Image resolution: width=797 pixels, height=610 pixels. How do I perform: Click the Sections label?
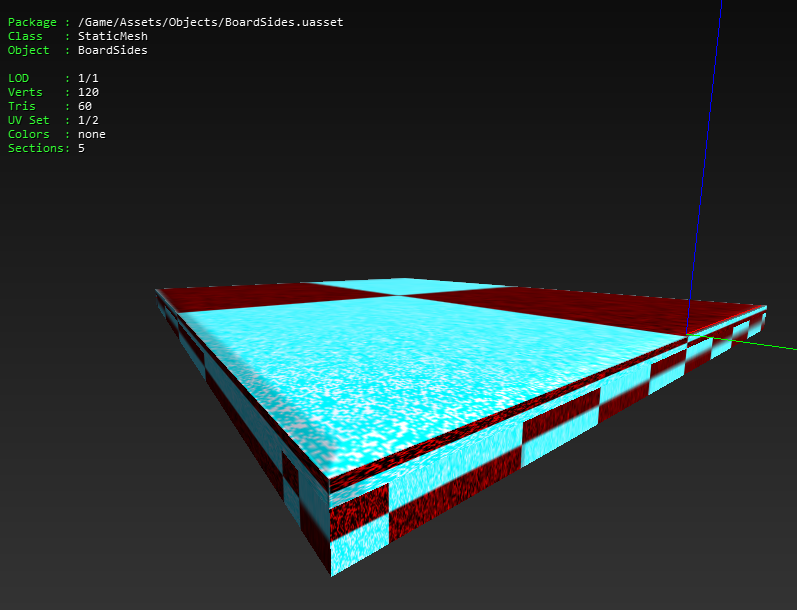coord(36,148)
